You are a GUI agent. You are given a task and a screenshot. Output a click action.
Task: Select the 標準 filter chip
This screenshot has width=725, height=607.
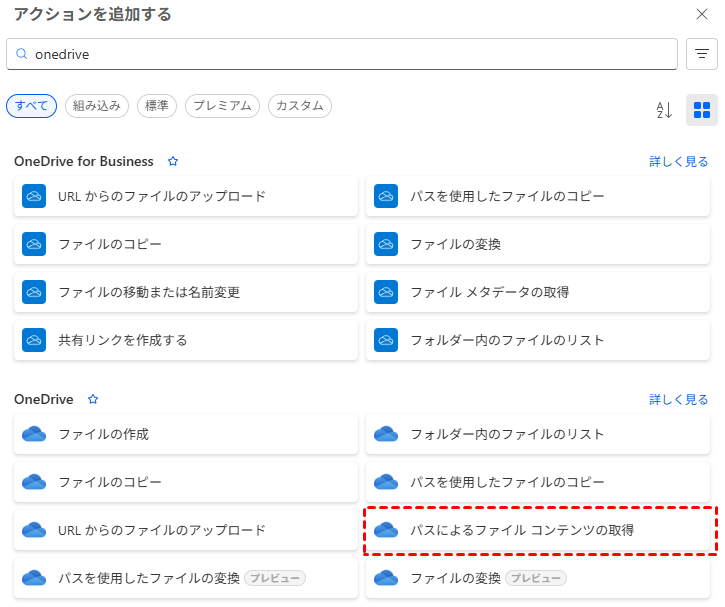click(x=157, y=106)
